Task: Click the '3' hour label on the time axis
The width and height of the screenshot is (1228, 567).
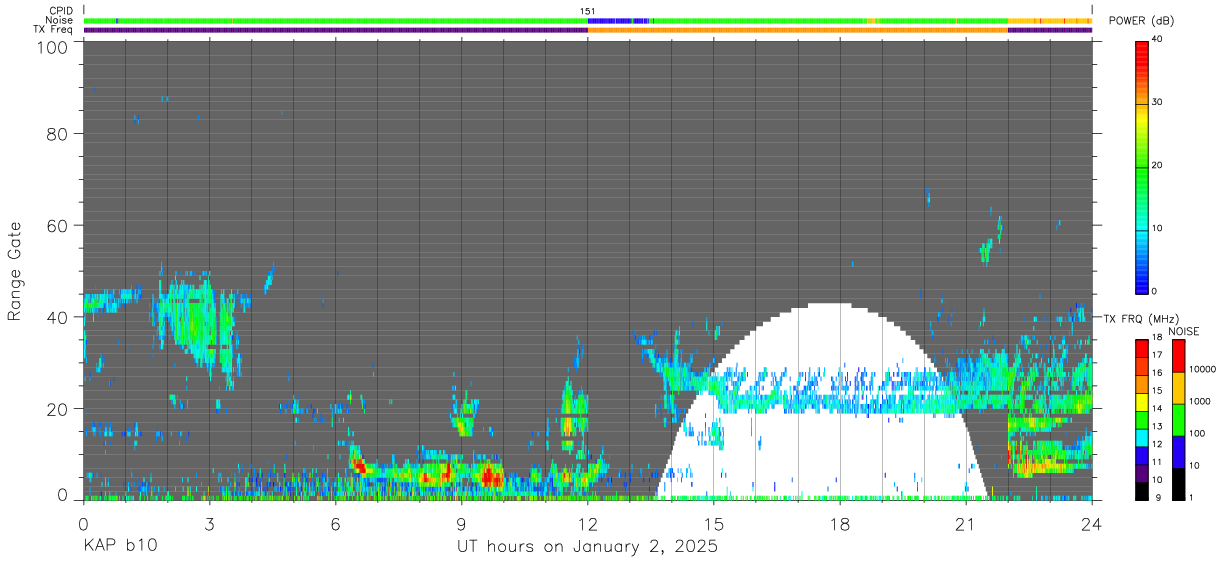Action: click(x=209, y=523)
